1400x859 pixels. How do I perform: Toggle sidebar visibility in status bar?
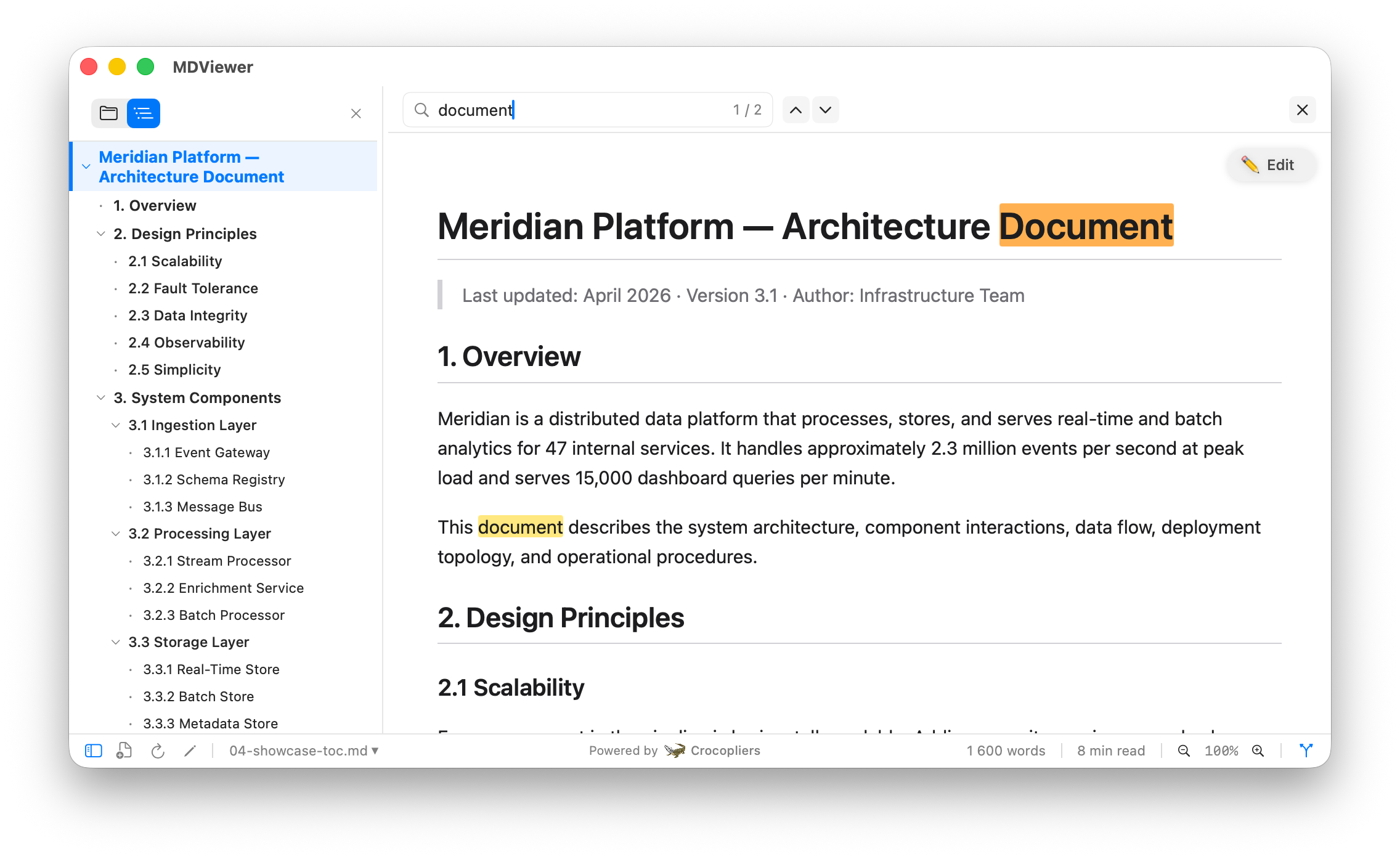(94, 751)
